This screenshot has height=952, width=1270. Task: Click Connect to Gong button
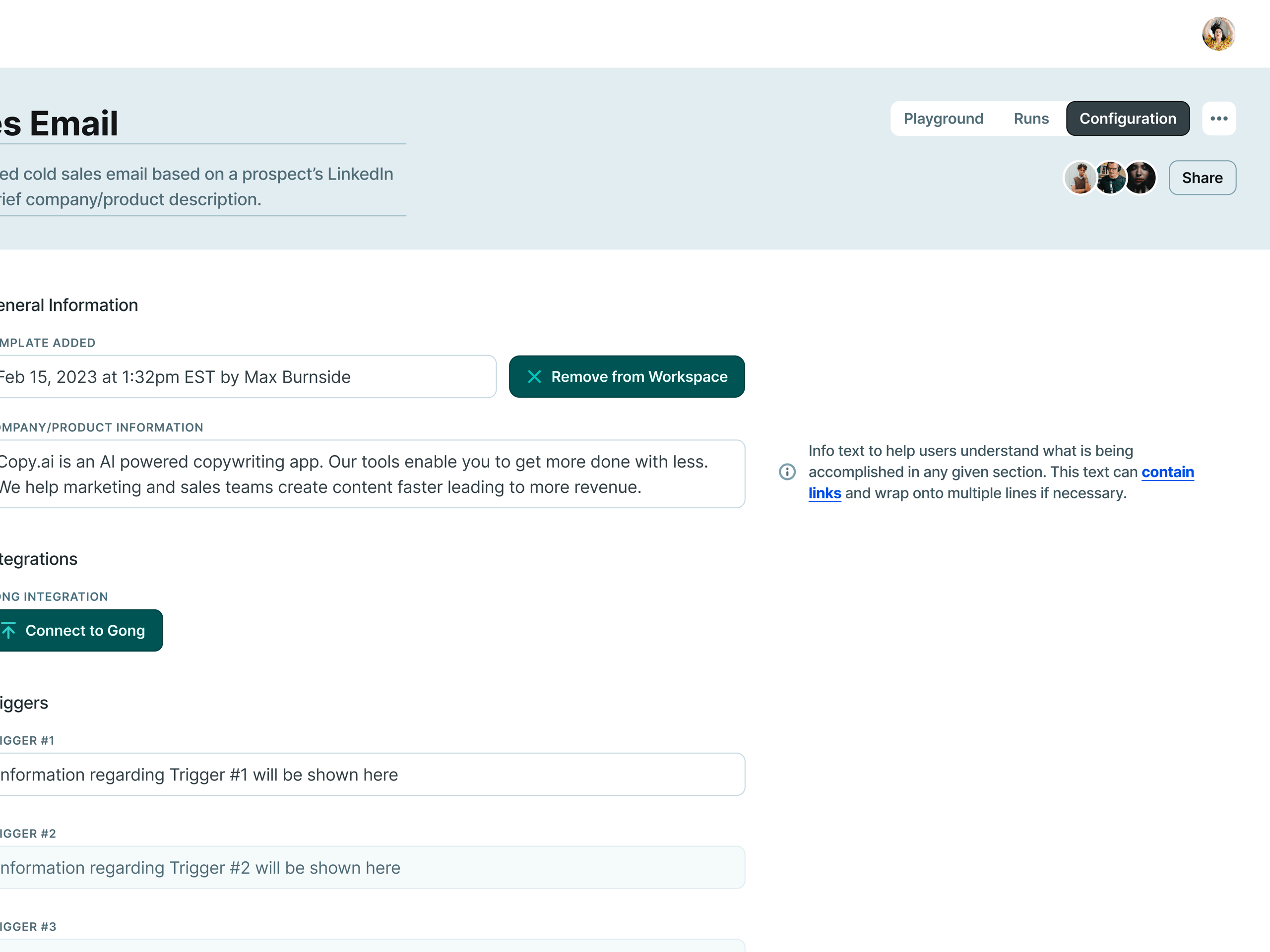80,630
